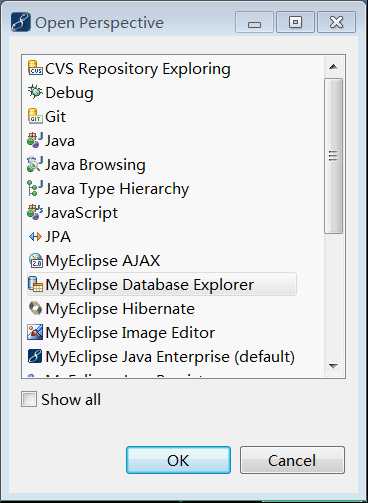Click the MyEclipse Hibernate icon

click(x=35, y=308)
